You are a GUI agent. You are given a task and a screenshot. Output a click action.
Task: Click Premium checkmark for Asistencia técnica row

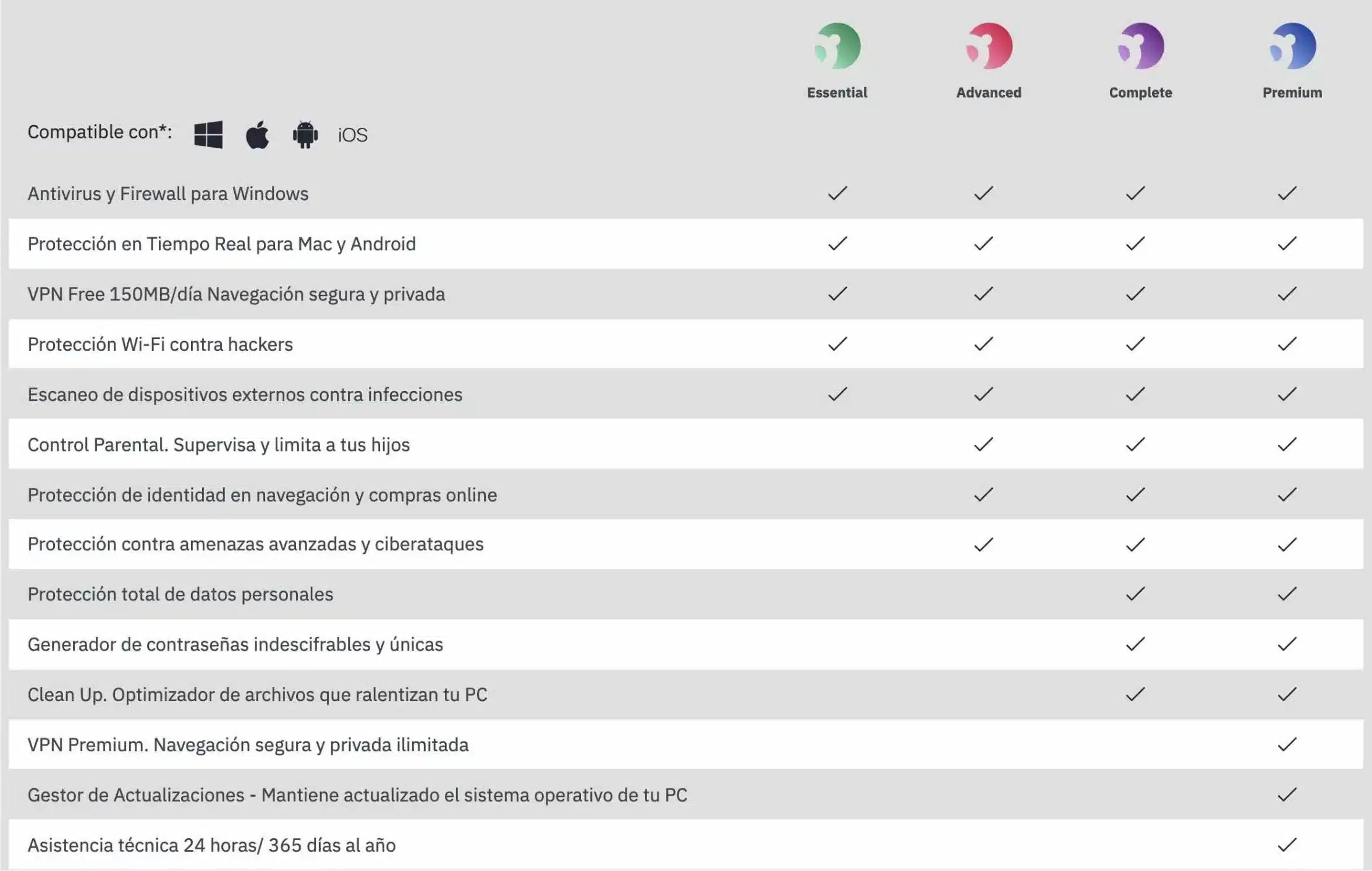tap(1287, 844)
